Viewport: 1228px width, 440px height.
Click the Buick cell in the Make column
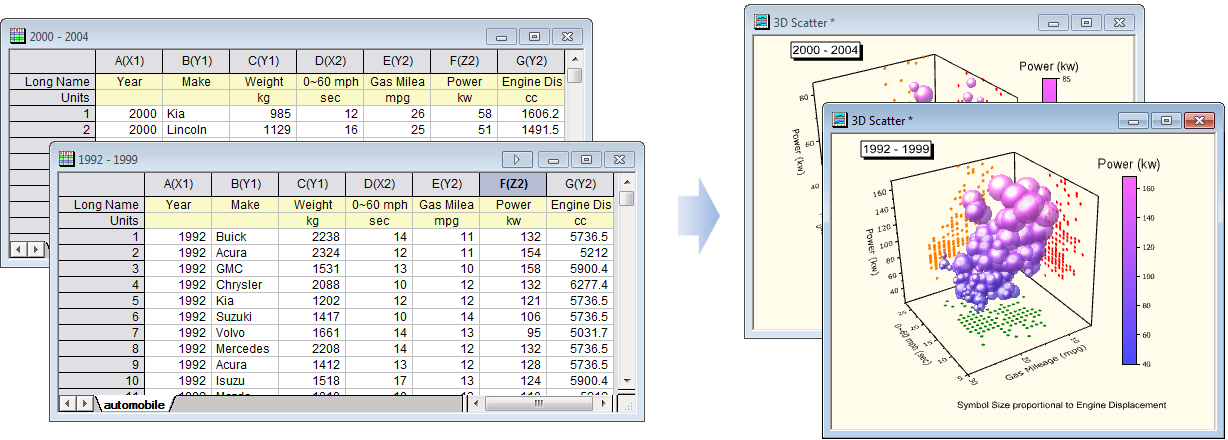[x=246, y=236]
